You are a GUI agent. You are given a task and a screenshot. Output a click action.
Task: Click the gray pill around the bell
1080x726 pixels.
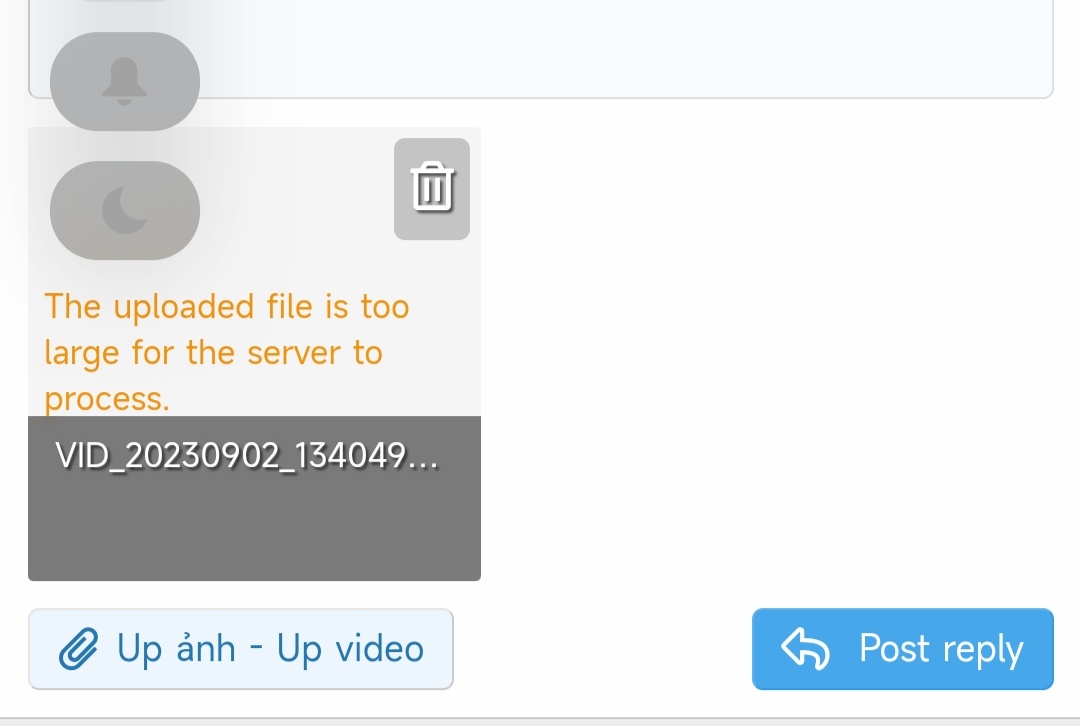[x=125, y=81]
